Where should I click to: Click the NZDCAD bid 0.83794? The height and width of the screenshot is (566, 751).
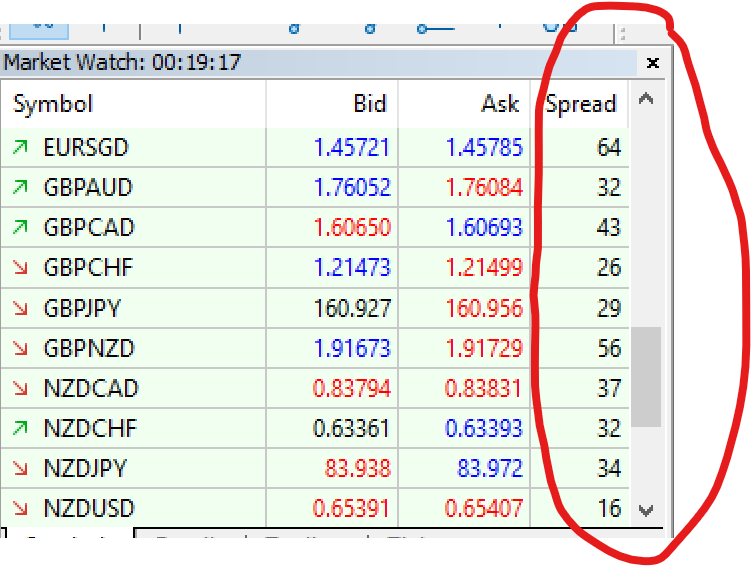click(352, 388)
